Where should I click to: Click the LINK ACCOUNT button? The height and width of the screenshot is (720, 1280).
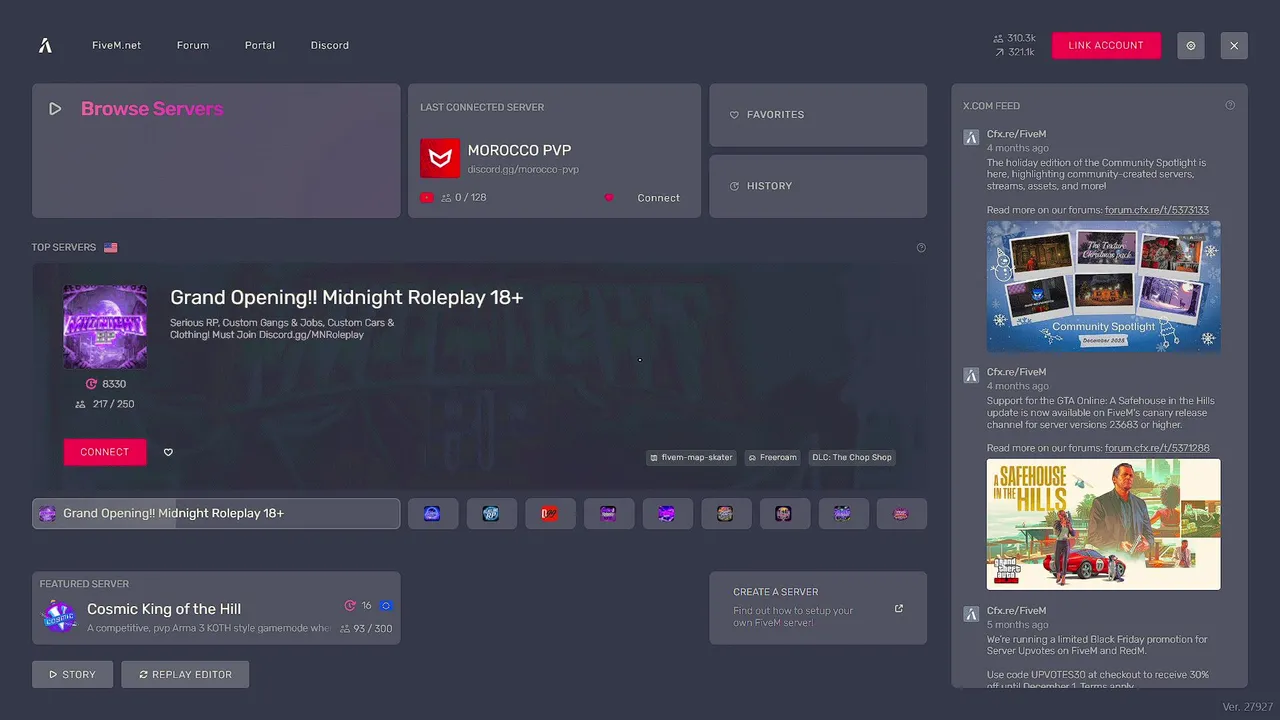pos(1106,45)
